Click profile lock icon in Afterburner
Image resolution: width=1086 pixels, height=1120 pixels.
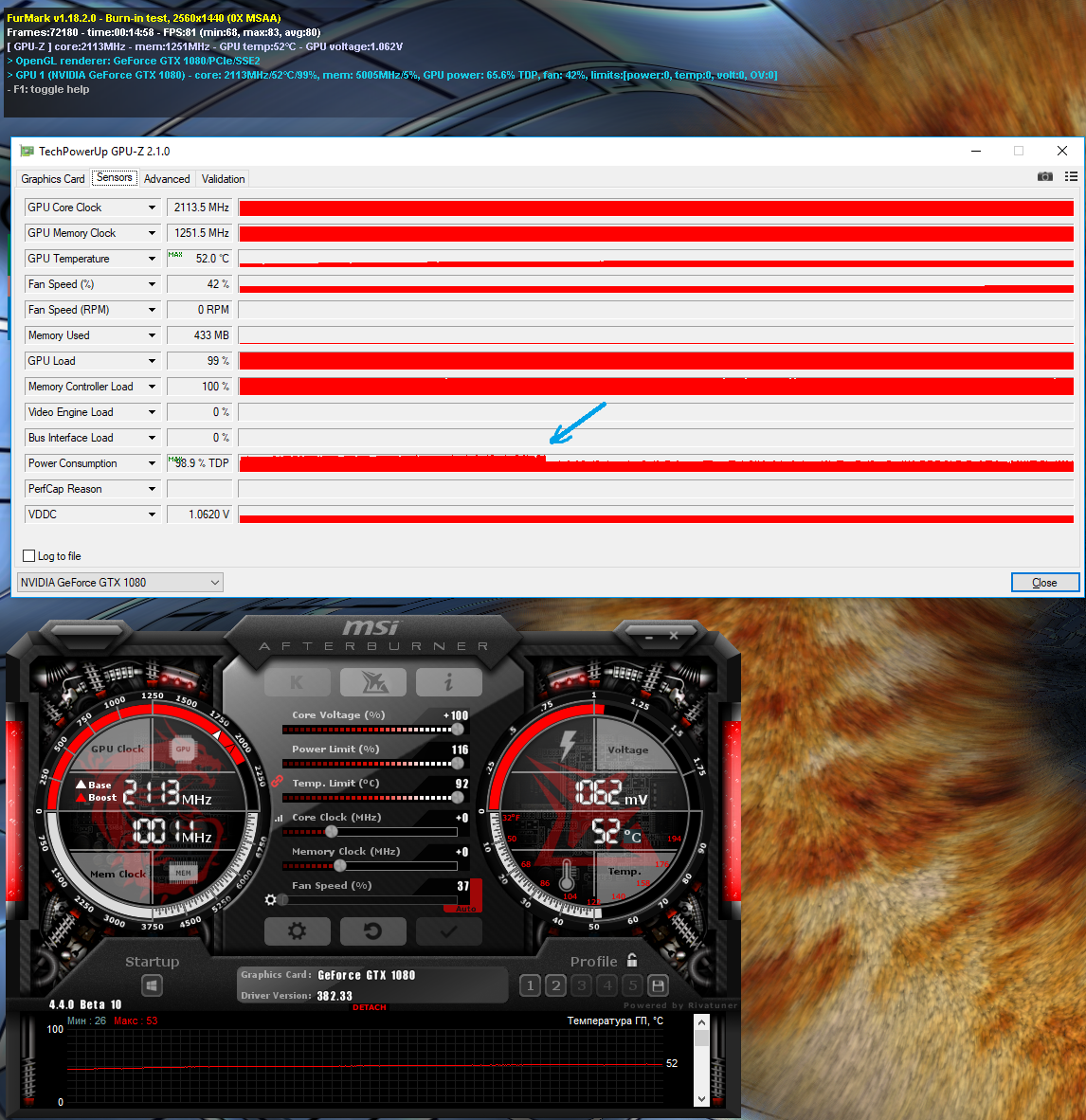(x=631, y=960)
